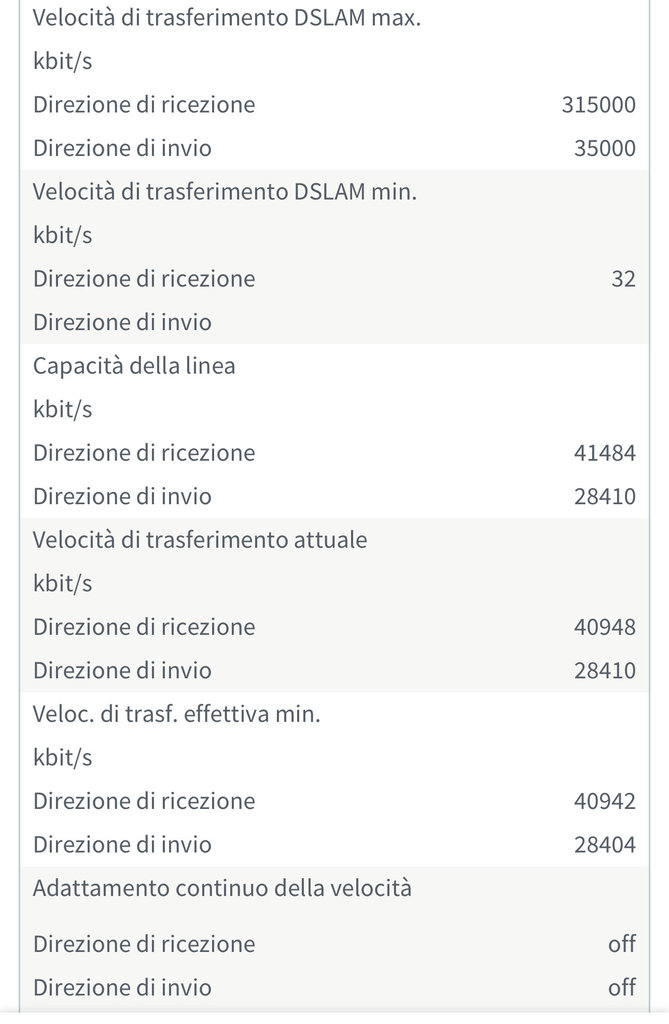Click the "off" value for Direzione di ricezione

coord(622,944)
